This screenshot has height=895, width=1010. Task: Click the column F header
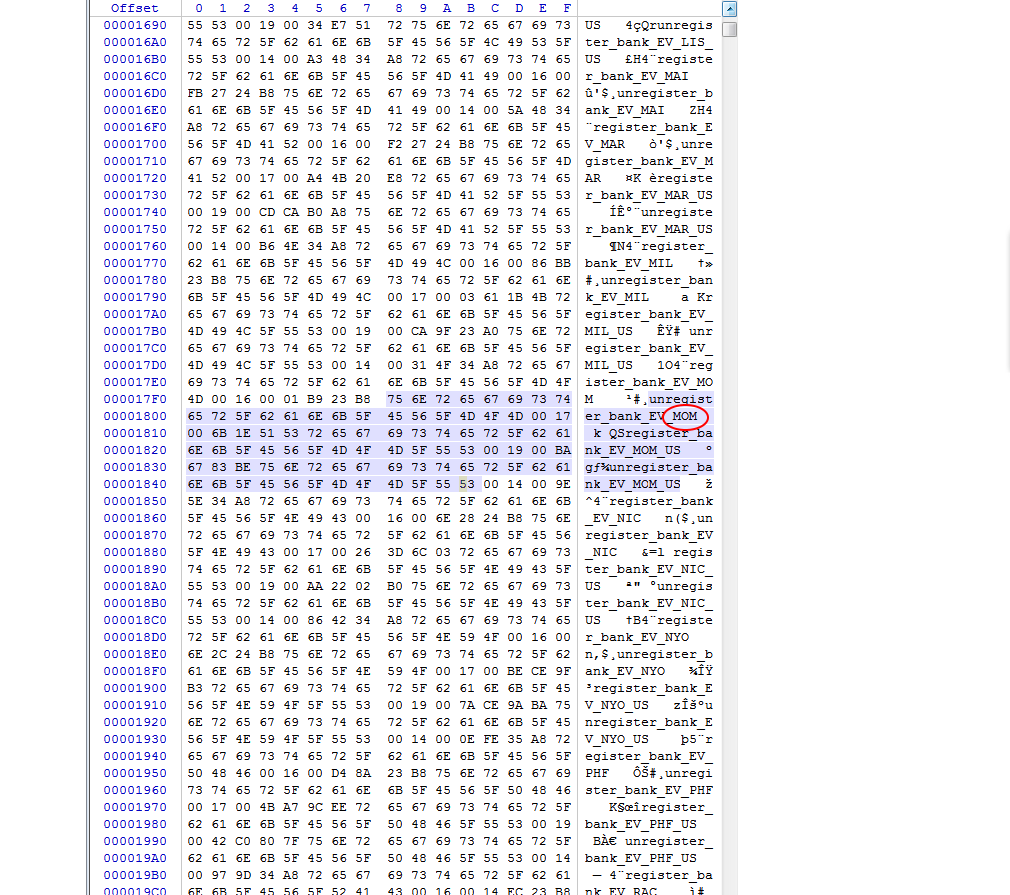click(x=567, y=8)
